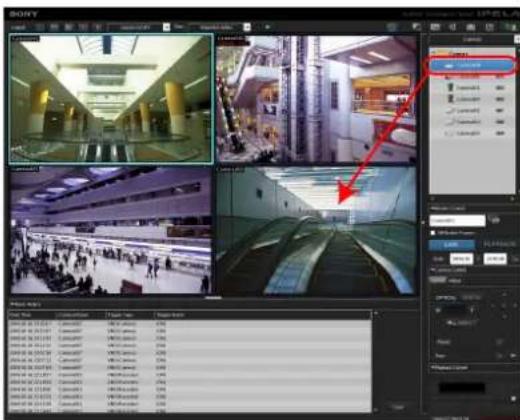Viewport: 520px width, 420px height.
Task: Pan camera right with the pan pad arrow
Action: click(516, 305)
